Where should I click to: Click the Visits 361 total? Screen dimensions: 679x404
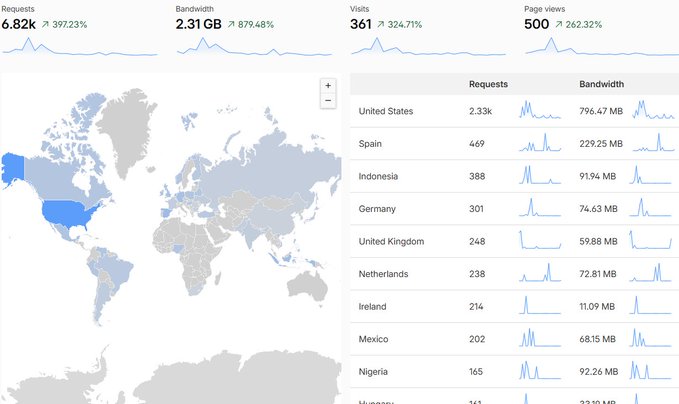click(361, 24)
